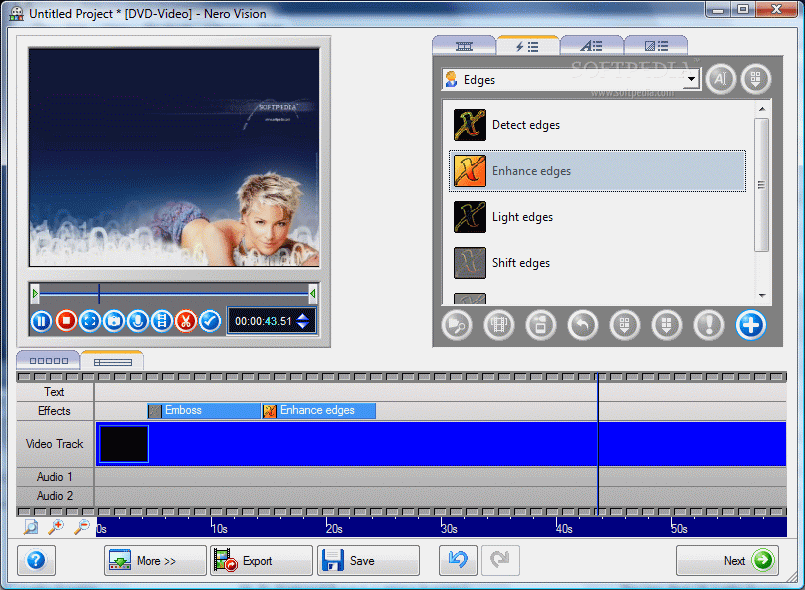The width and height of the screenshot is (805, 590).
Task: Redo the last undone action
Action: point(500,561)
